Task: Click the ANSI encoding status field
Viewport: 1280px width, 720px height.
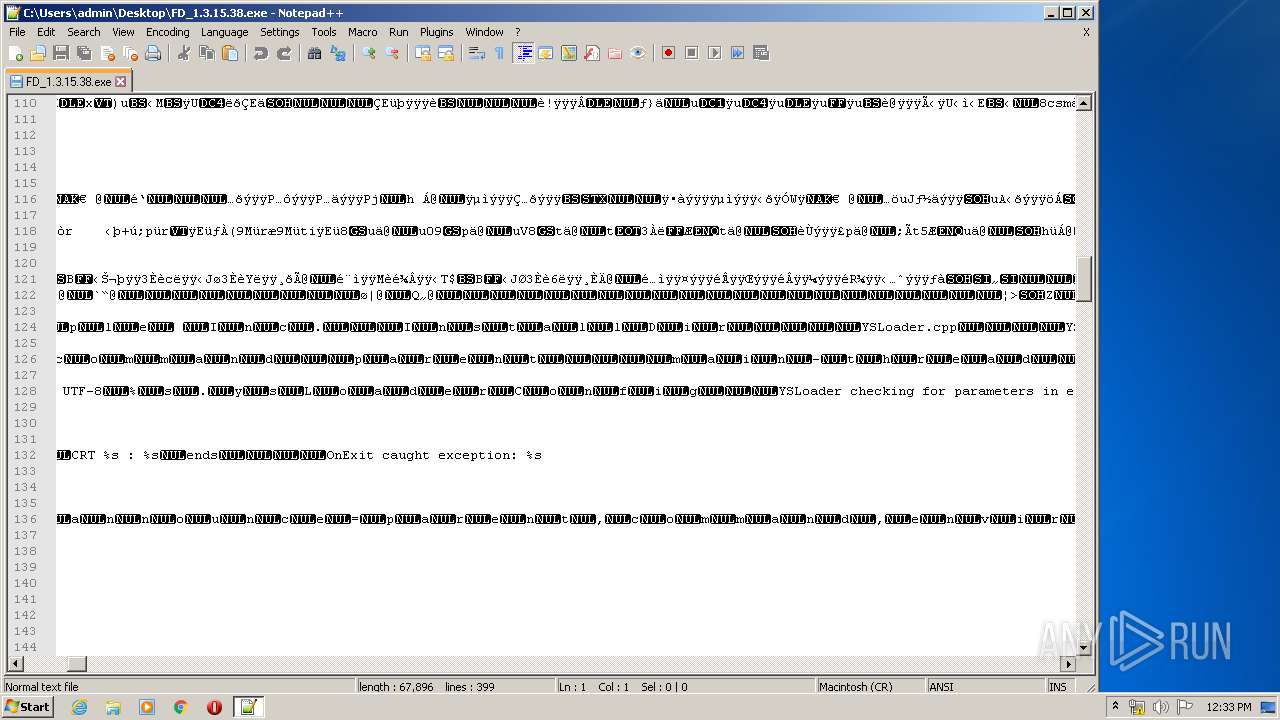Action: (x=984, y=687)
